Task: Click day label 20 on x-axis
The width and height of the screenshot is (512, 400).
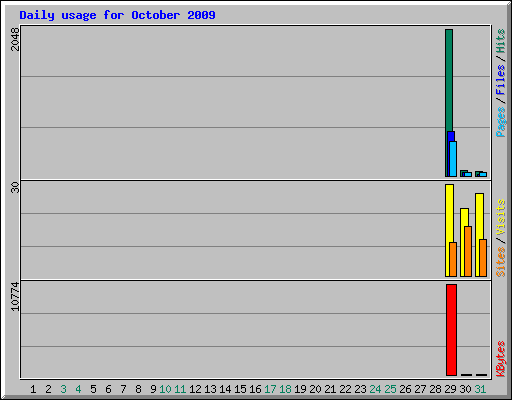Action: (315, 389)
